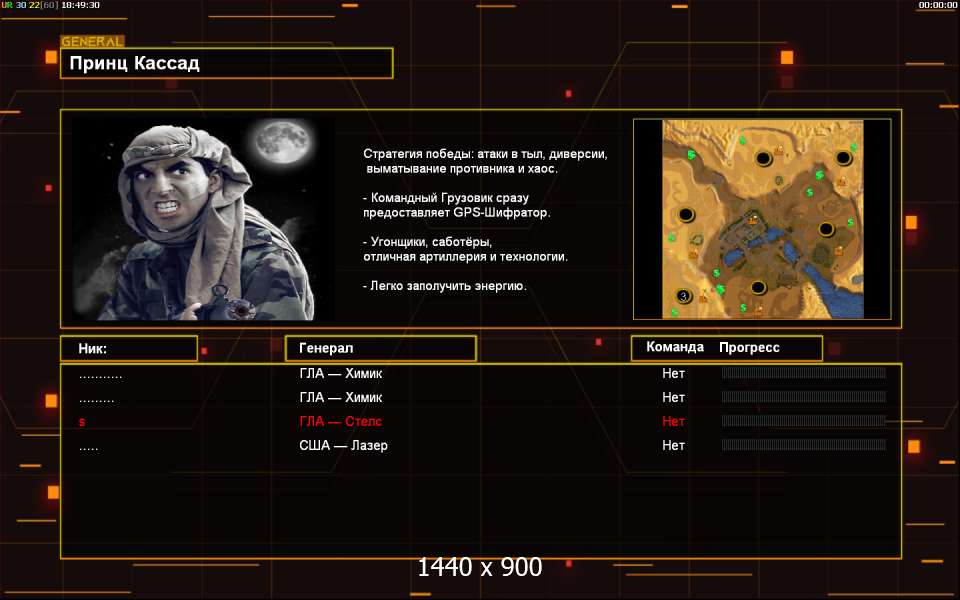
Task: Select the 'Команда' column heading
Action: (675, 348)
